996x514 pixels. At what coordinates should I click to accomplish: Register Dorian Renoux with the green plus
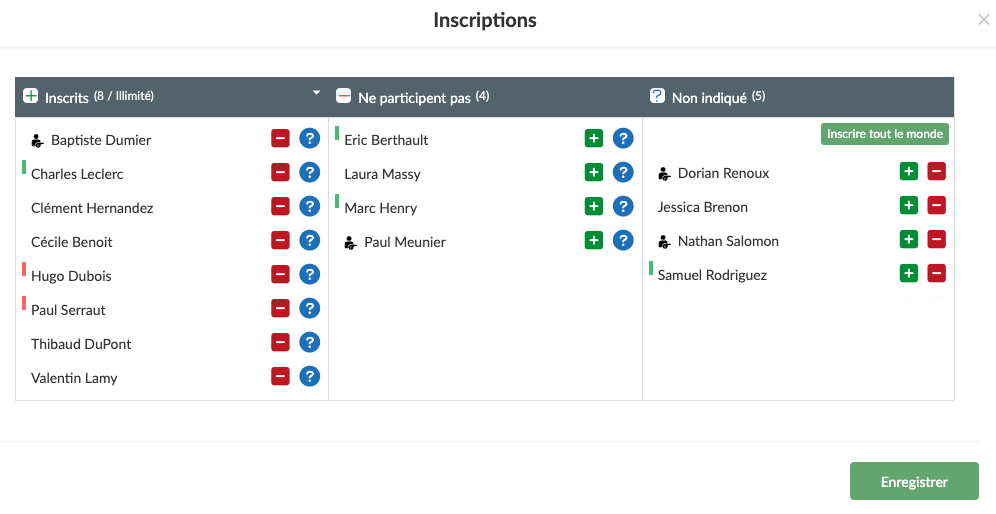(908, 172)
